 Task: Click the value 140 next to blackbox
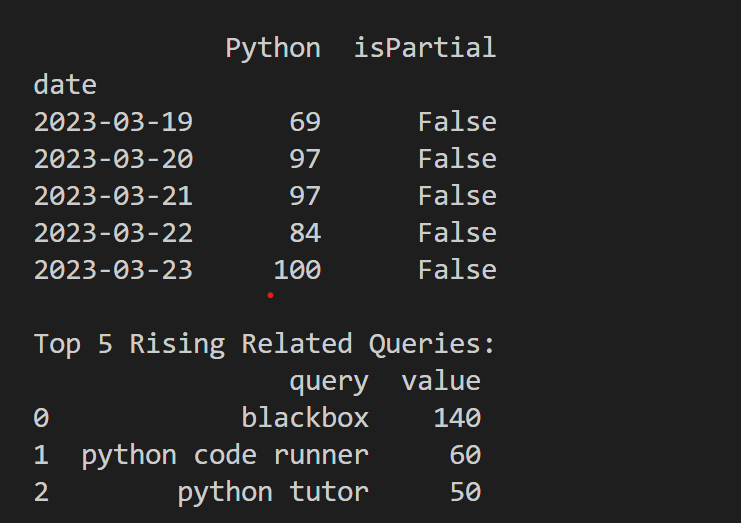(x=457, y=418)
